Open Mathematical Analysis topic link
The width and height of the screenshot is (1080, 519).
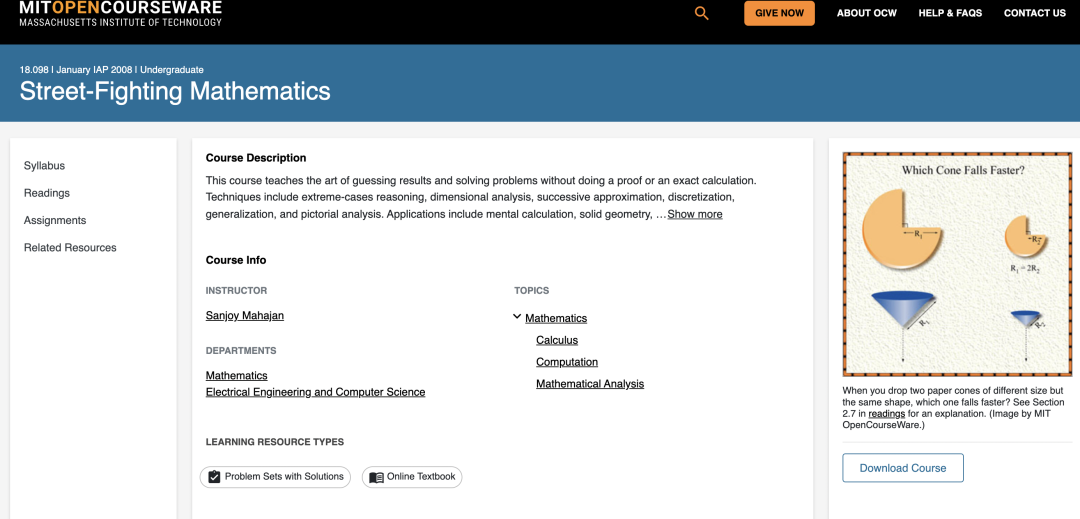pyautogui.click(x=590, y=384)
